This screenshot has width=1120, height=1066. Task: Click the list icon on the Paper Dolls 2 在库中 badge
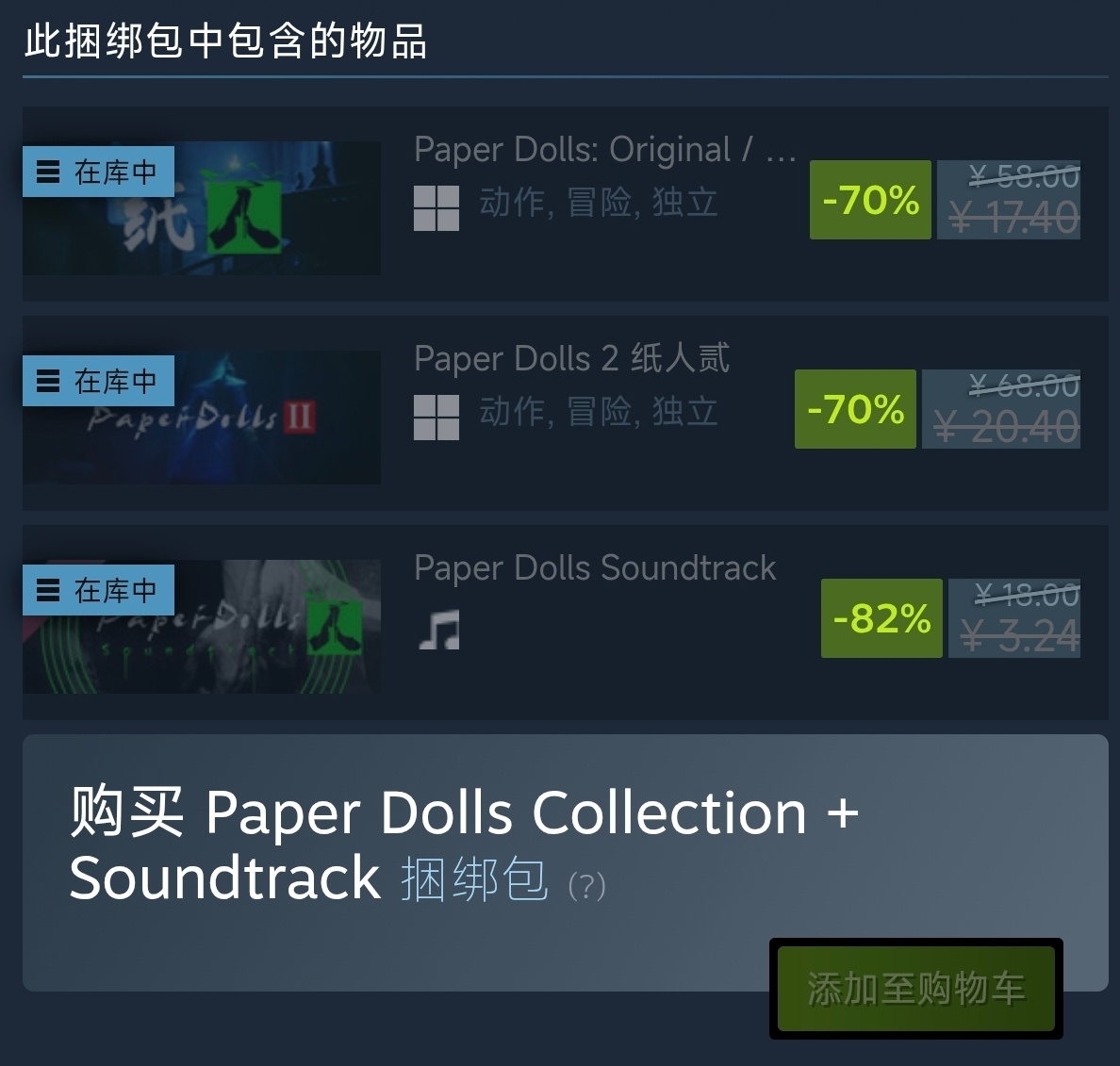pyautogui.click(x=48, y=381)
